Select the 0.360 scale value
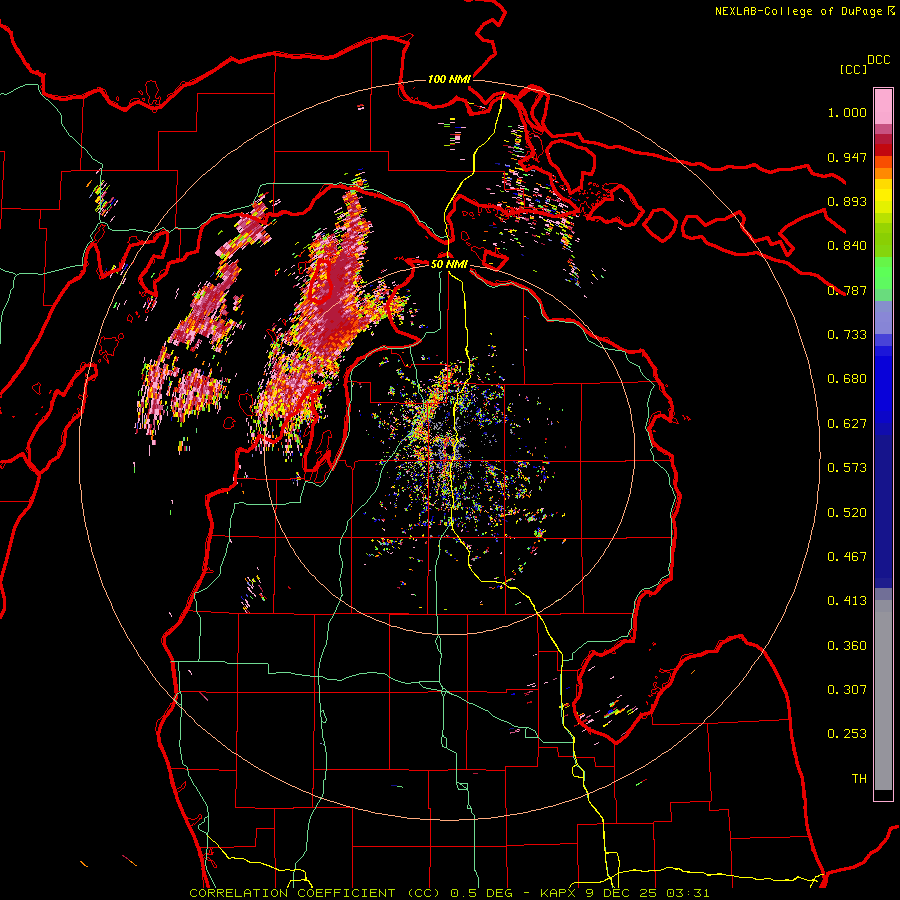This screenshot has height=900, width=900. coord(847,646)
